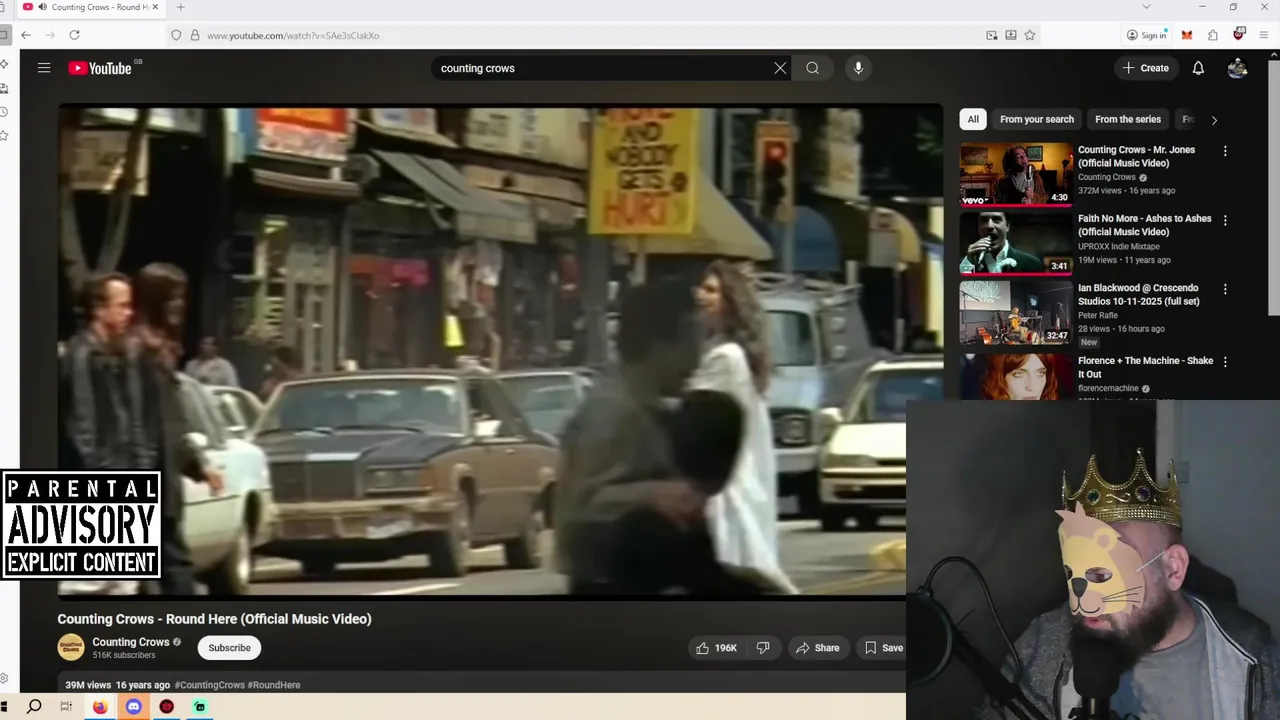Run search with the magnifying glass button
This screenshot has height=720, width=1280.
[812, 68]
